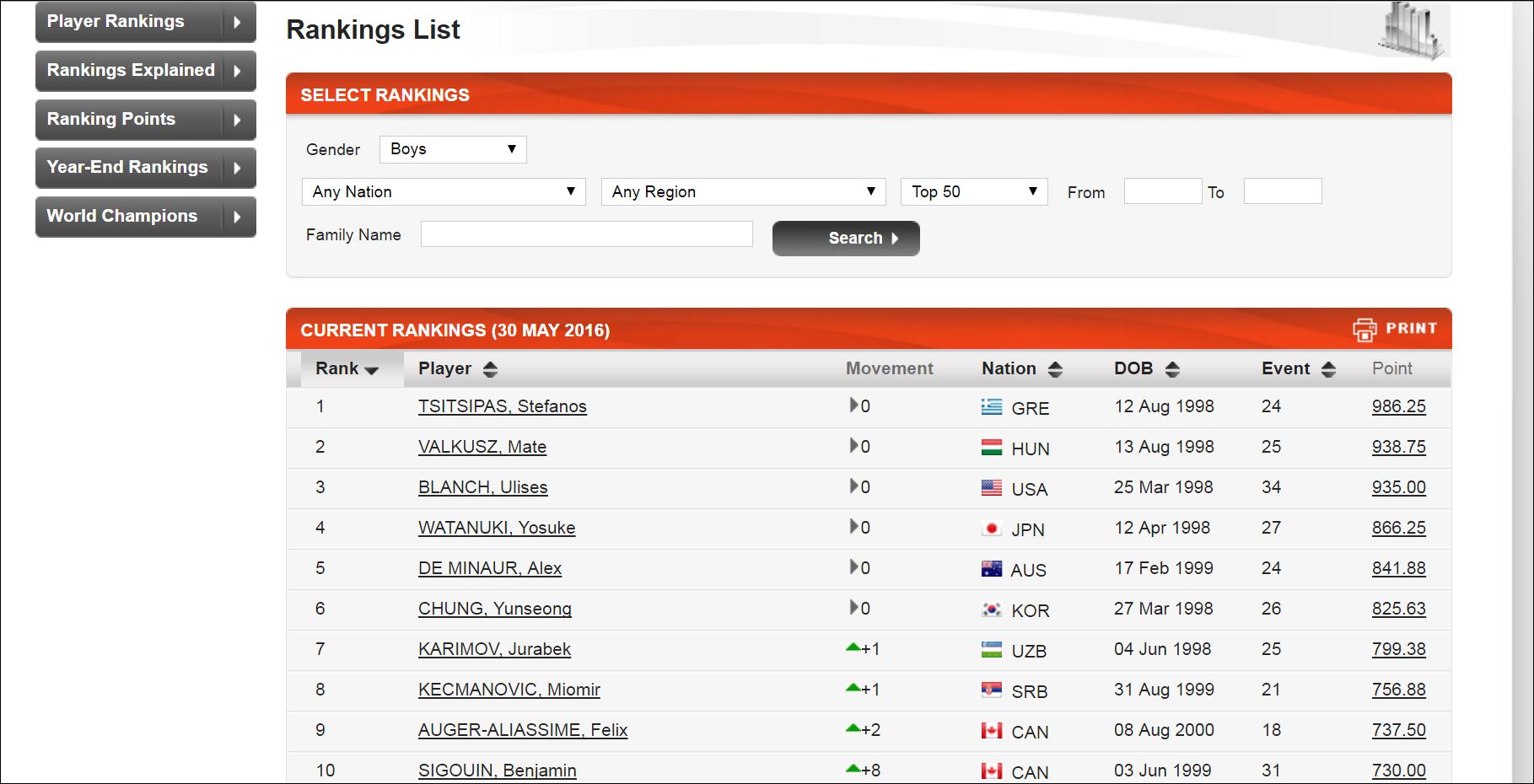Open the Top 50 dropdown
Viewport: 1534px width, 784px height.
point(973,191)
